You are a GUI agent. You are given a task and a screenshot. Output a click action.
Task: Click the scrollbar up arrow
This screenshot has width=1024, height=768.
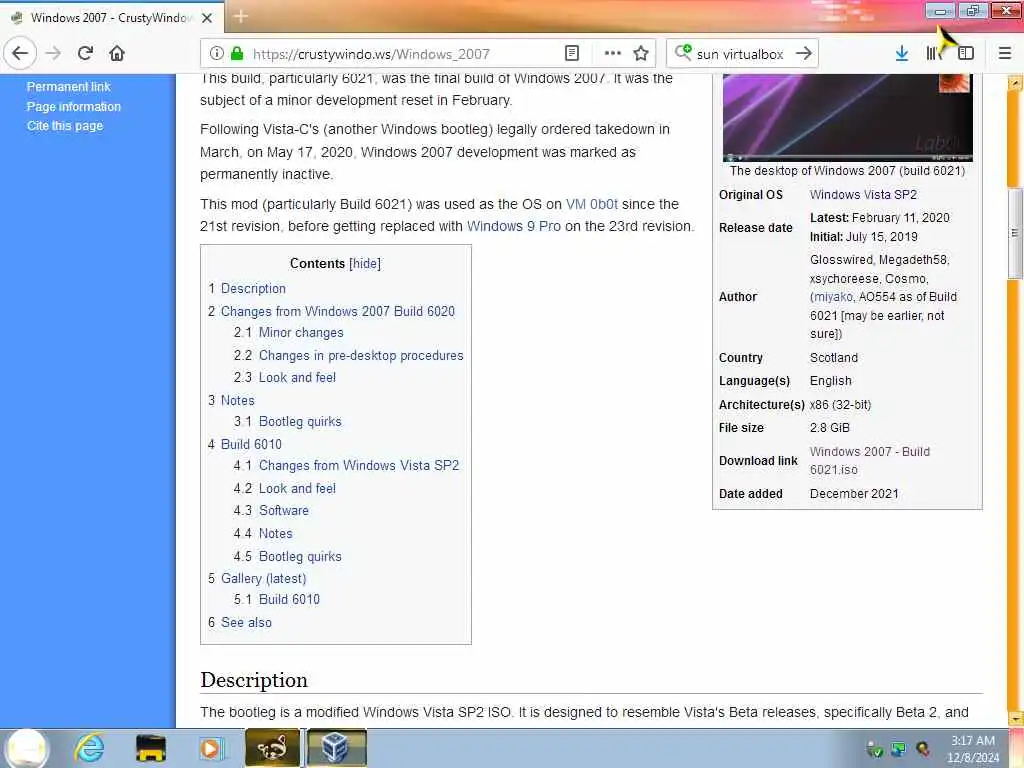coord(1015,84)
